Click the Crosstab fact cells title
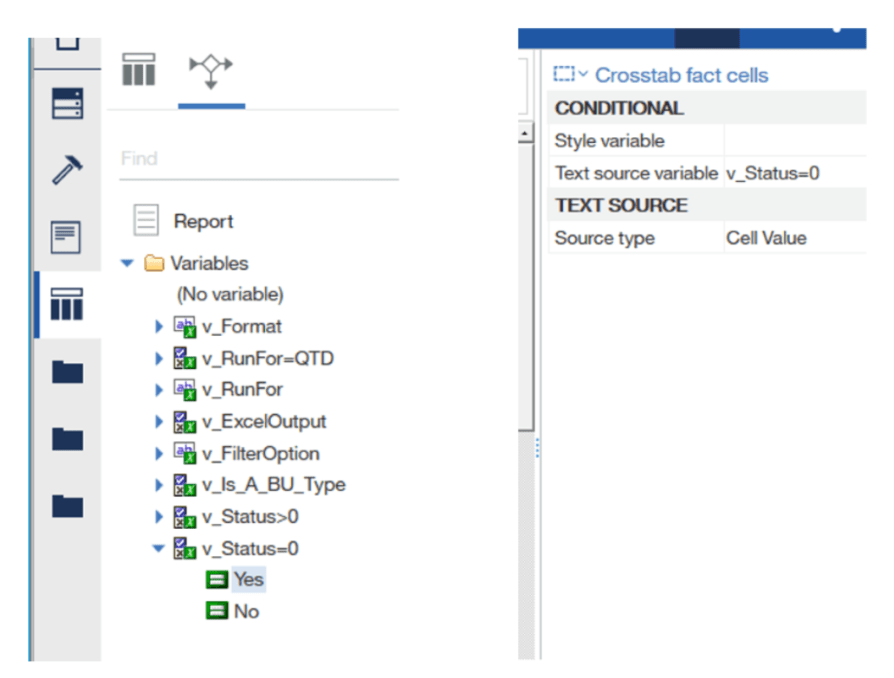Viewport: 894px width, 678px height. 681,75
